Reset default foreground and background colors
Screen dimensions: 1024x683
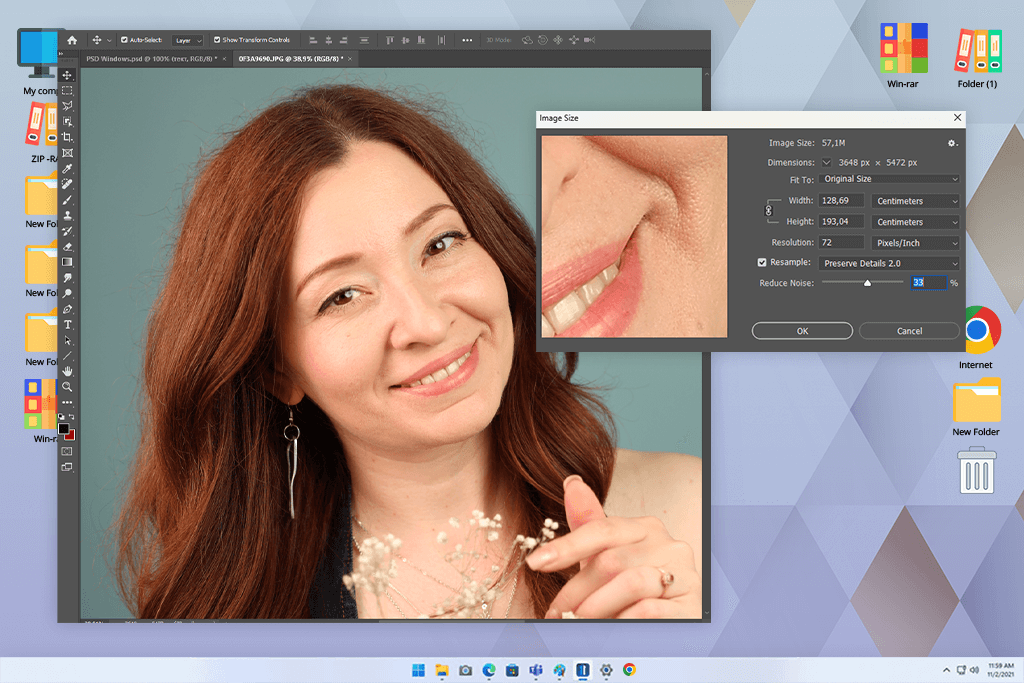tap(61, 416)
